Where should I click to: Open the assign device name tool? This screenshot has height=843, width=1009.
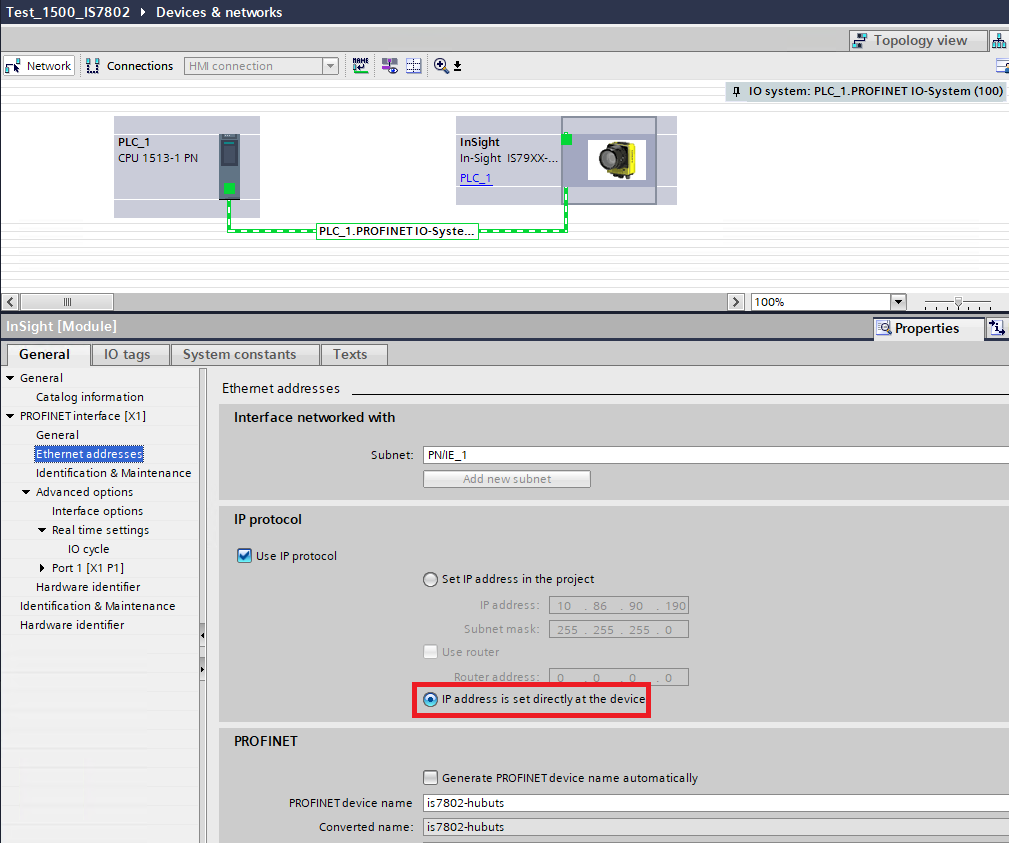(x=360, y=65)
